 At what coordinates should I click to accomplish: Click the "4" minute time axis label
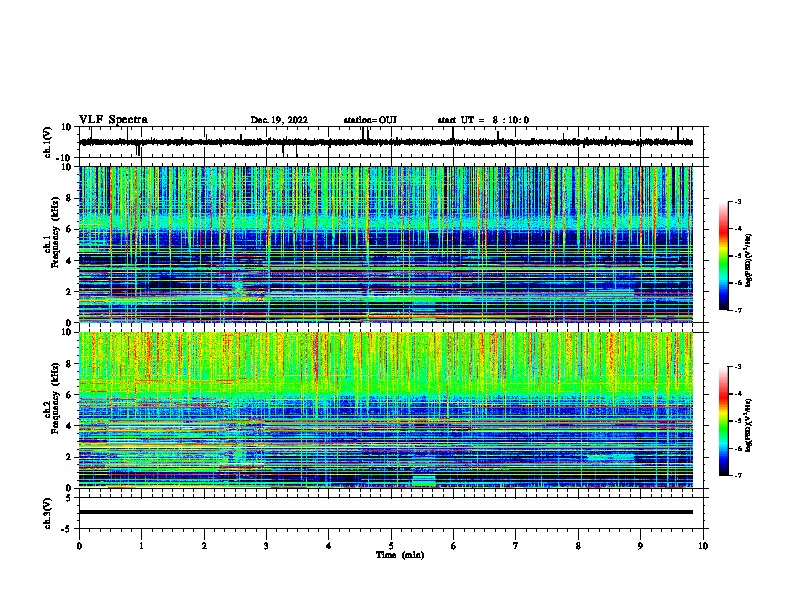tap(329, 546)
